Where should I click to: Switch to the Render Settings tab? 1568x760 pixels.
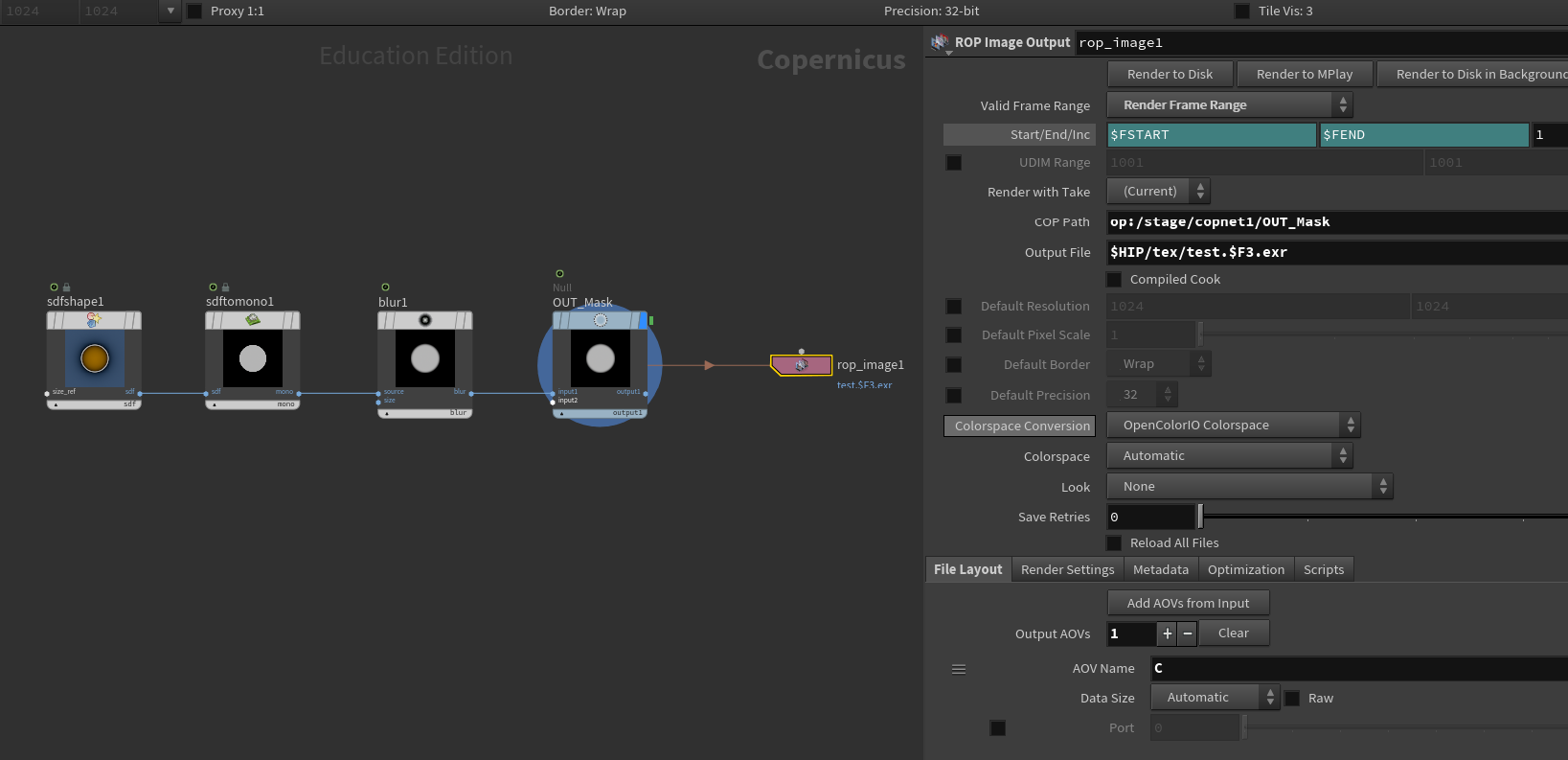[x=1067, y=570]
